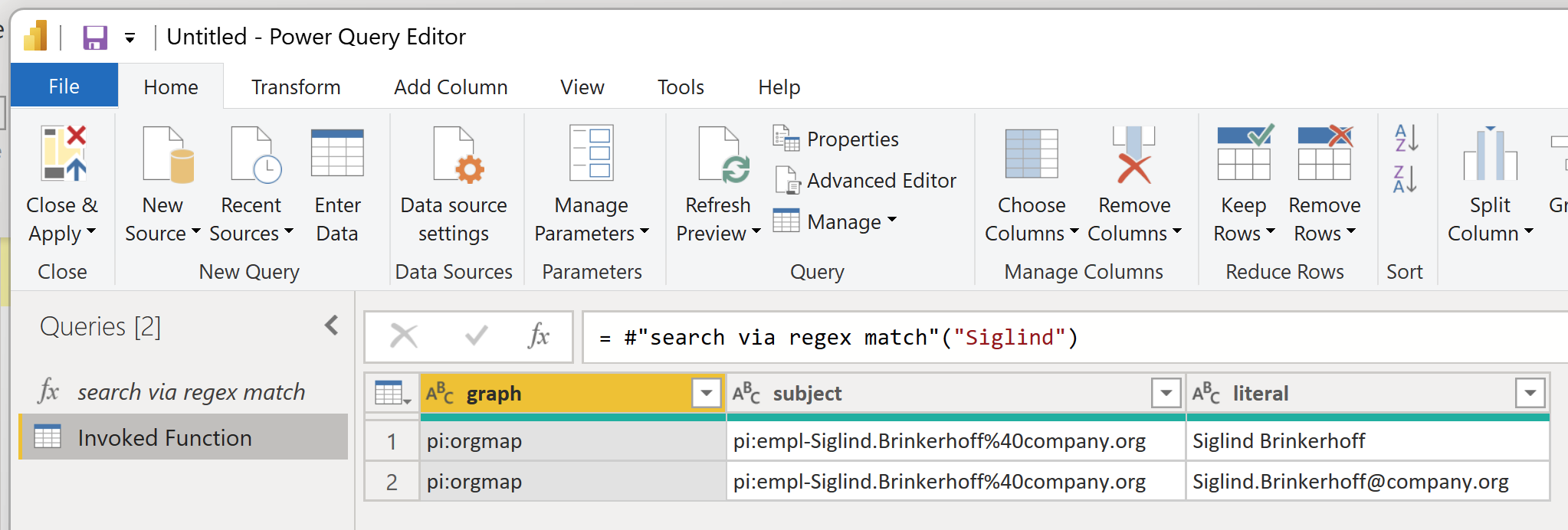Click the fx insert step icon
The width and height of the screenshot is (1568, 530).
(x=539, y=335)
